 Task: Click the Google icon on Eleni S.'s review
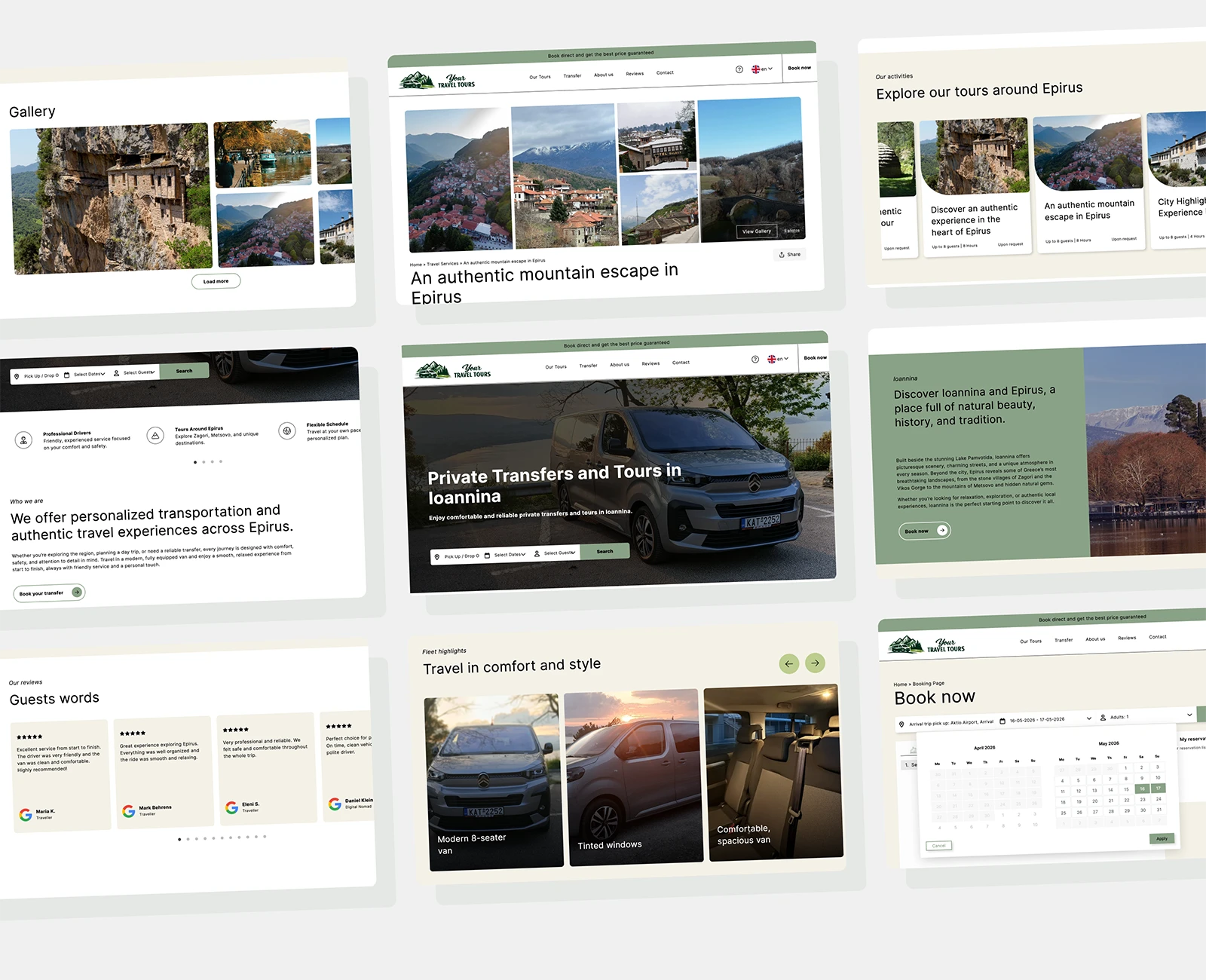pos(231,807)
